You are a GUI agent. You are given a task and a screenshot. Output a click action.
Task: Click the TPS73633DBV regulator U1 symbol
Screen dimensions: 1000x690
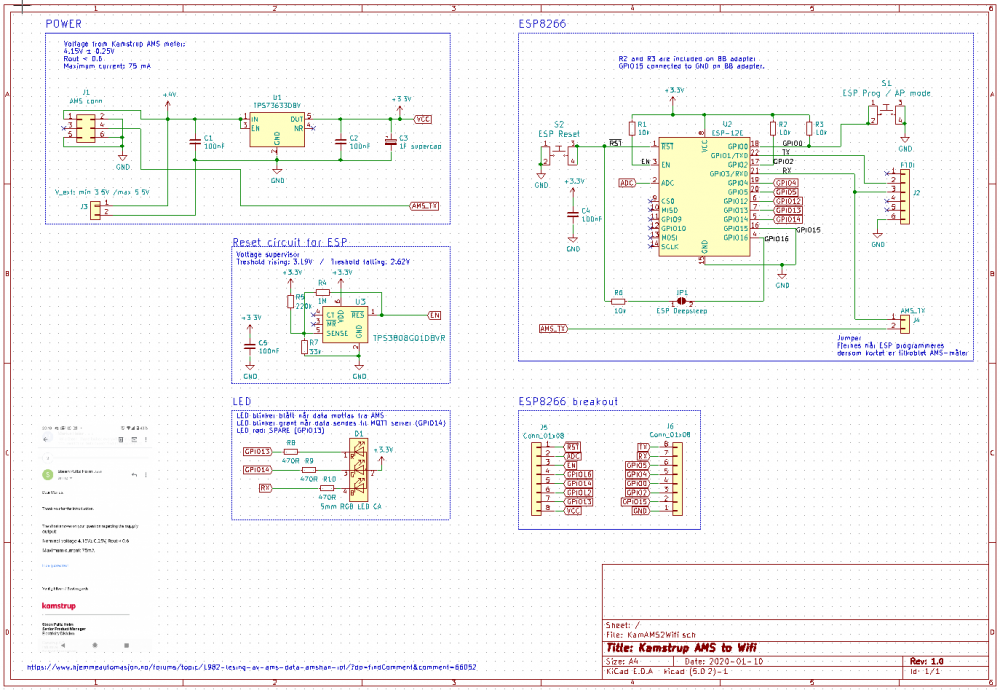[277, 129]
